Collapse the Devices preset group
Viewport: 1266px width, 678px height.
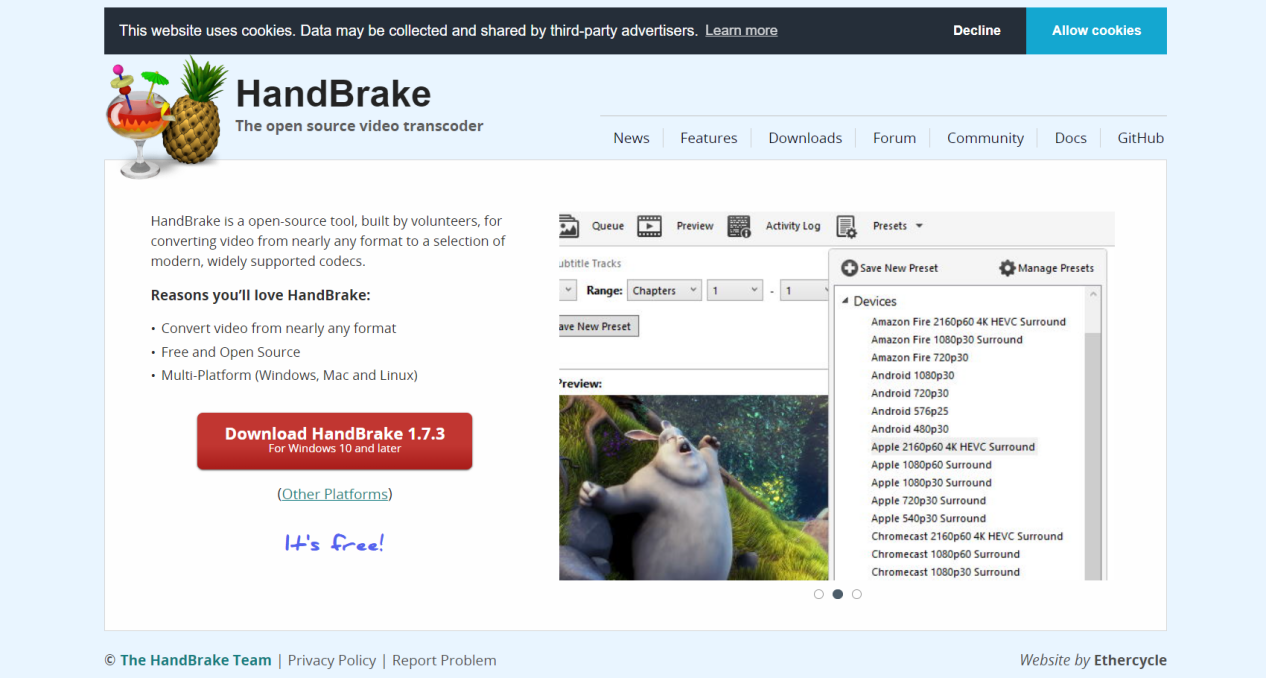845,301
